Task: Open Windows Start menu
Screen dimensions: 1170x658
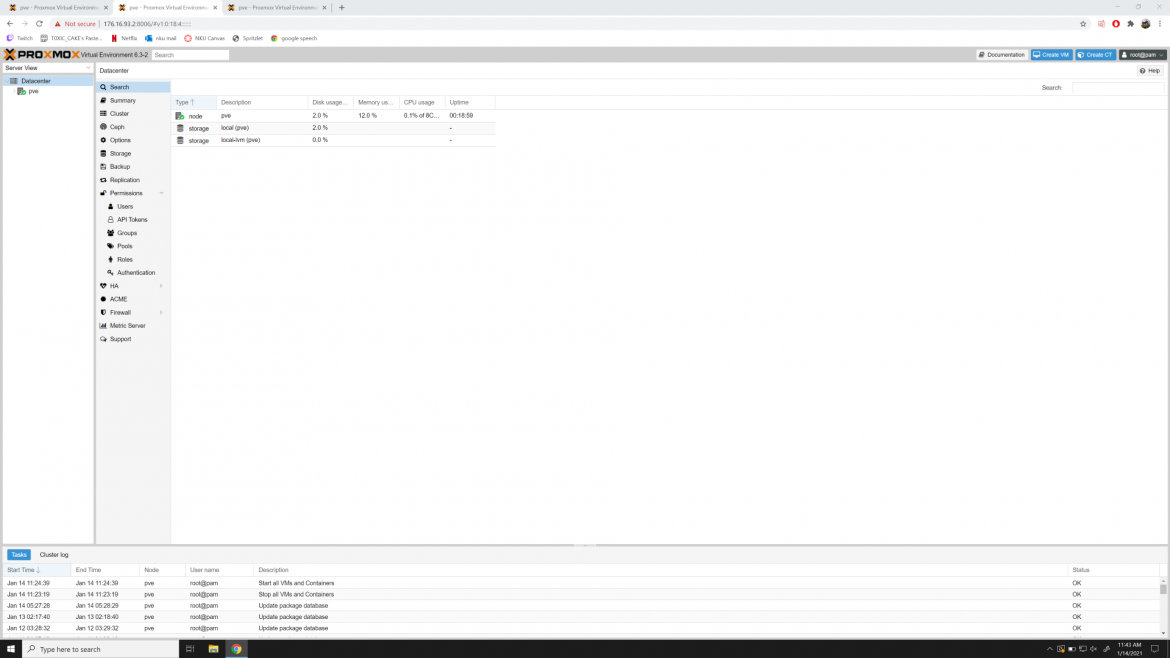Action: 10,649
